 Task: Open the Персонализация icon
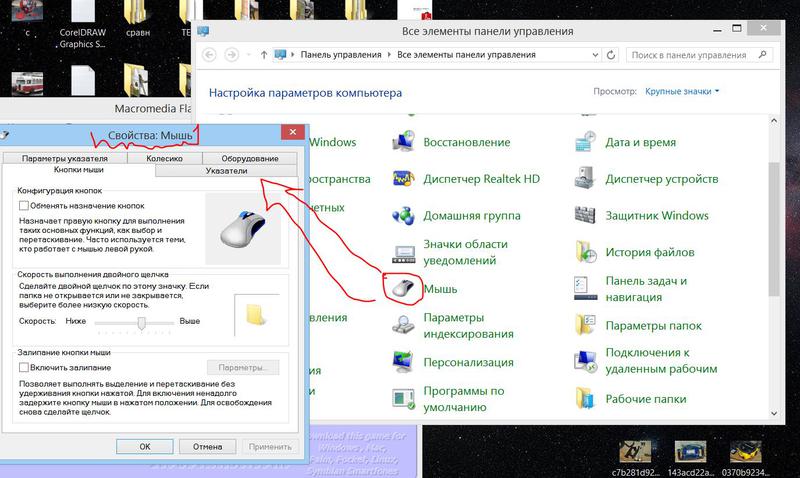coord(403,362)
